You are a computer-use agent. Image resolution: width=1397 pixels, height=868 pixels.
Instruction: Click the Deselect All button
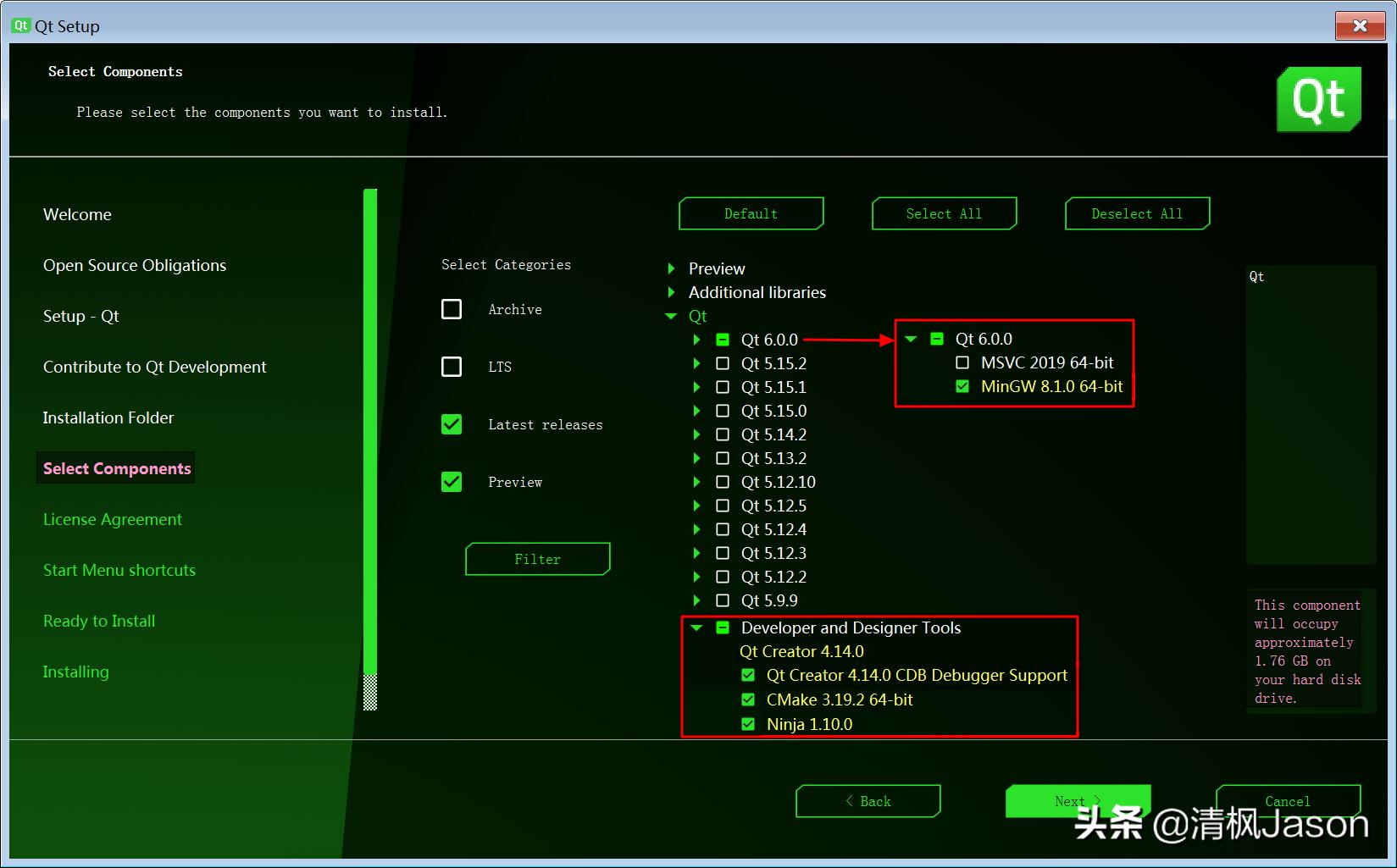1137,213
